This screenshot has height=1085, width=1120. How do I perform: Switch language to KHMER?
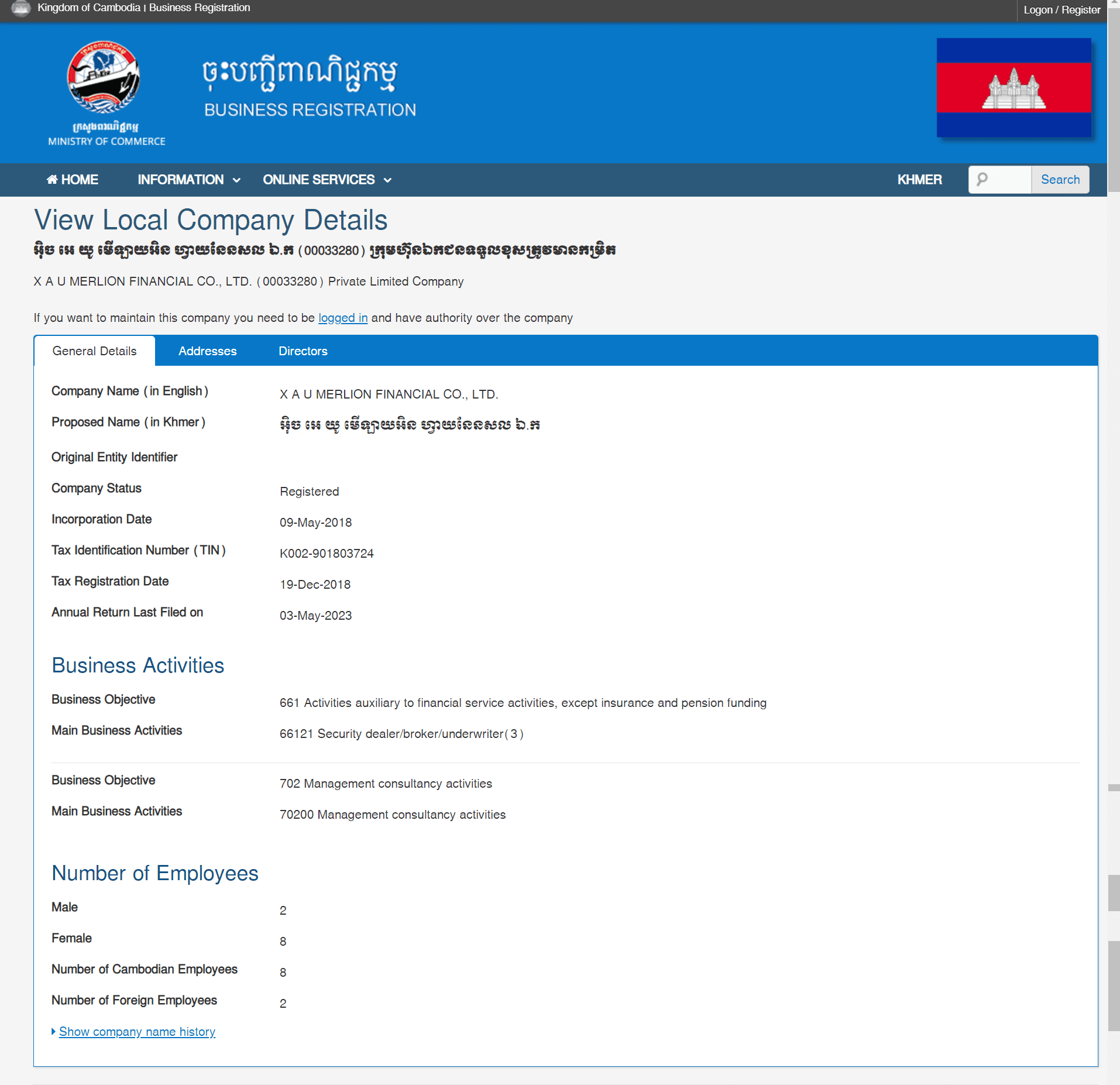tap(919, 180)
